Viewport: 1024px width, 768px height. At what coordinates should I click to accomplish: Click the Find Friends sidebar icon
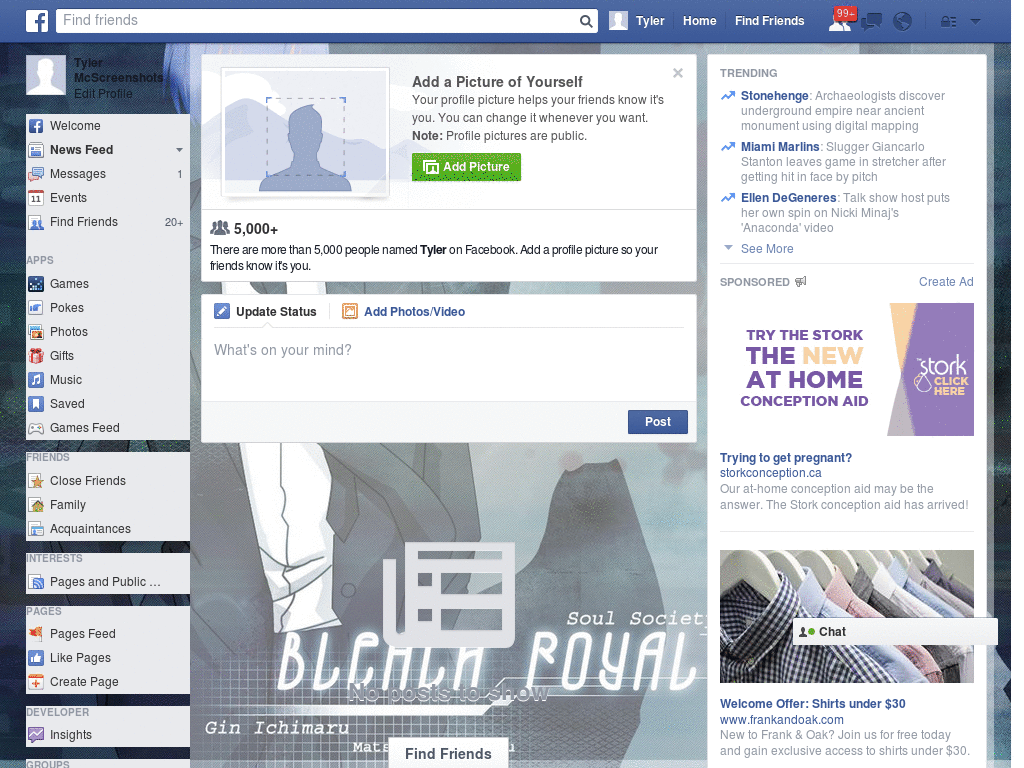tap(36, 222)
